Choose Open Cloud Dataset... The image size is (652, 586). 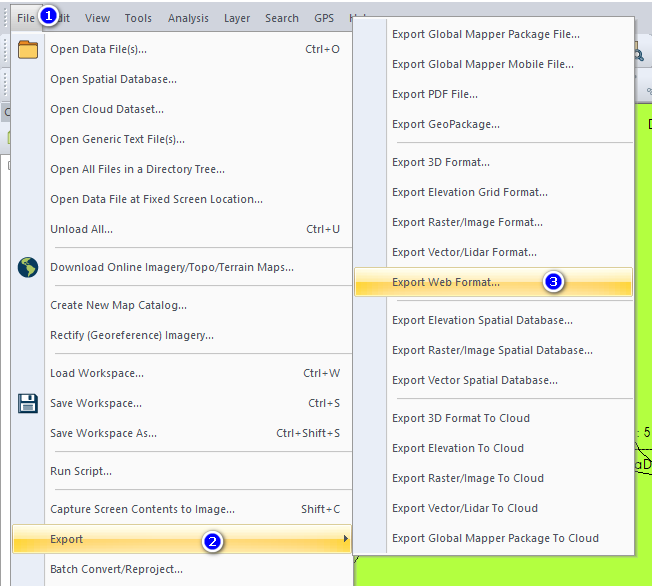coord(182,109)
